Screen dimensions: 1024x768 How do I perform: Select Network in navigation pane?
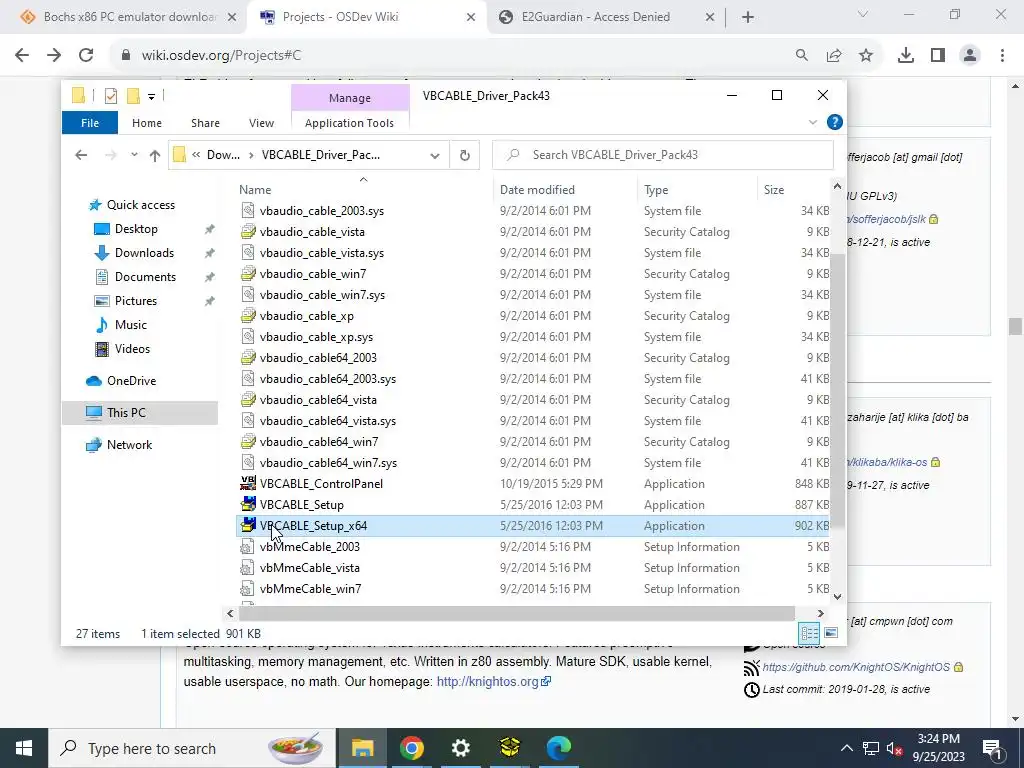pyautogui.click(x=129, y=445)
